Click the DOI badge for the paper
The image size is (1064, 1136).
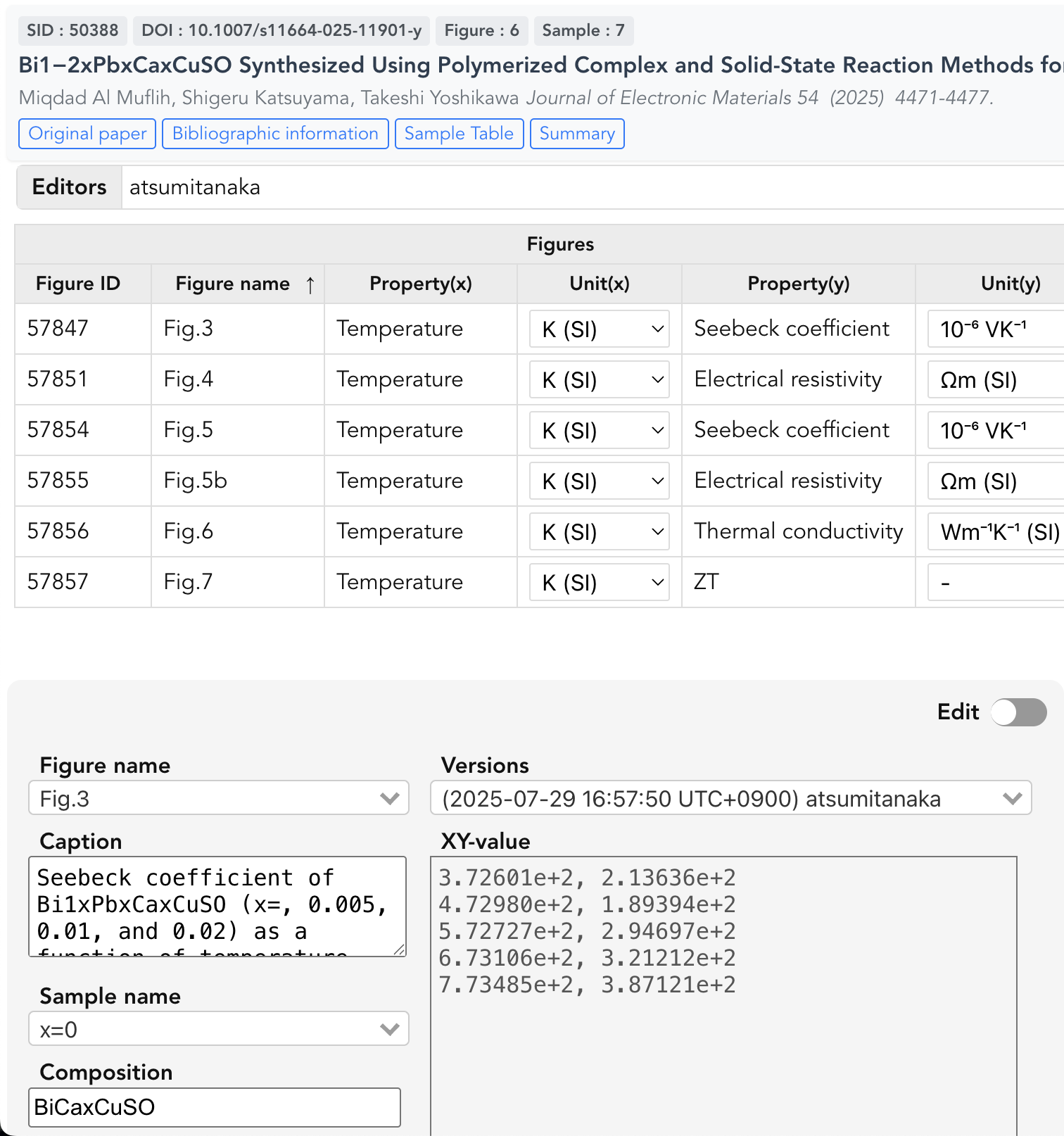tap(281, 30)
